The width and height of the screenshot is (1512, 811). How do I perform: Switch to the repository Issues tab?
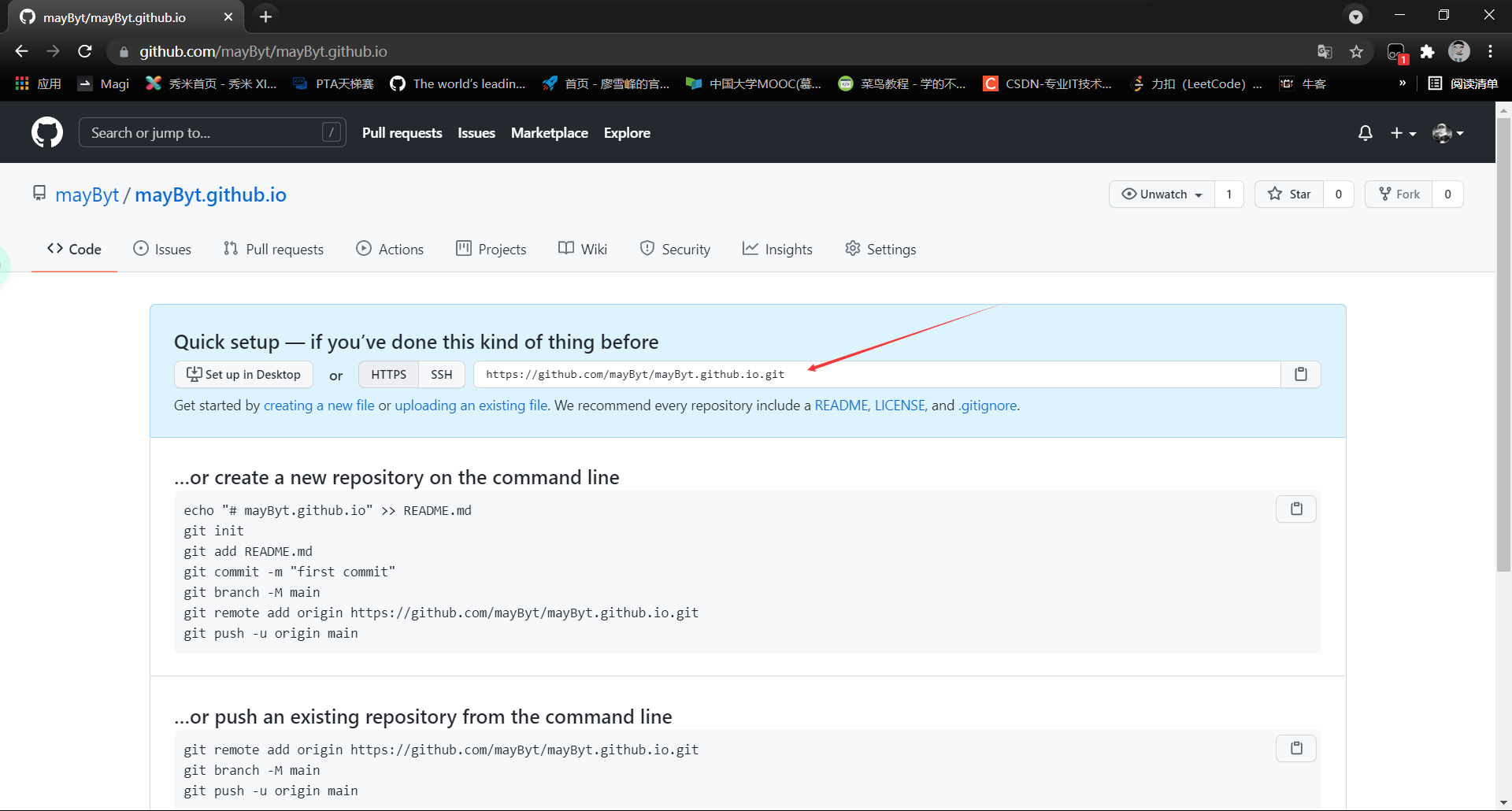coord(162,249)
